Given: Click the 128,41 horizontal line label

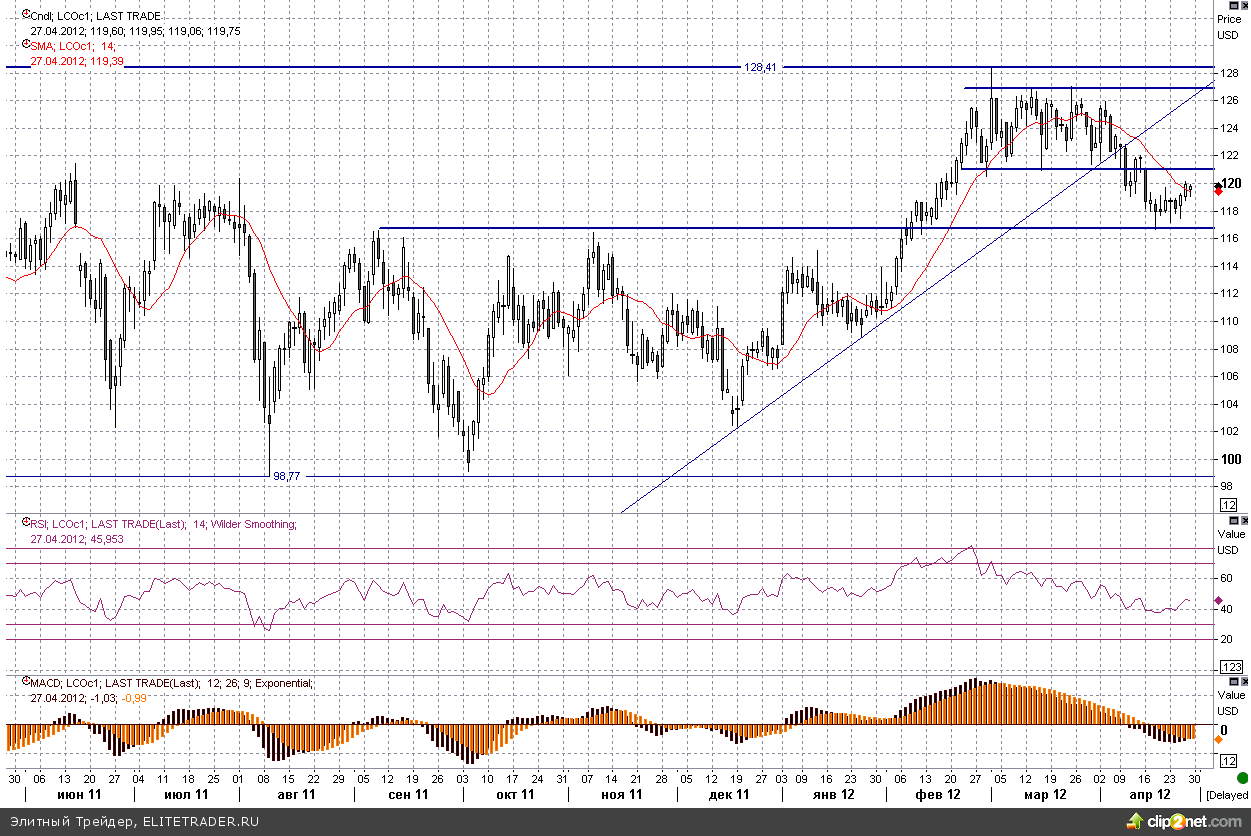Looking at the screenshot, I should [760, 67].
